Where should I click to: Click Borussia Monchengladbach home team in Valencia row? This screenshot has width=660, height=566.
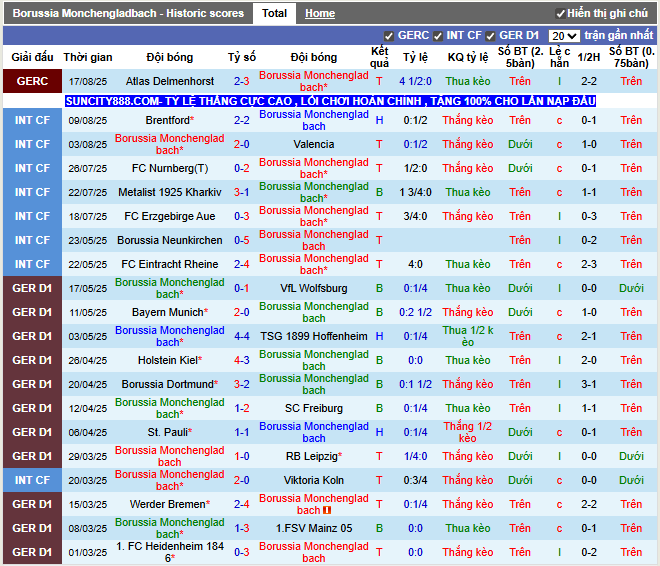click(x=170, y=144)
